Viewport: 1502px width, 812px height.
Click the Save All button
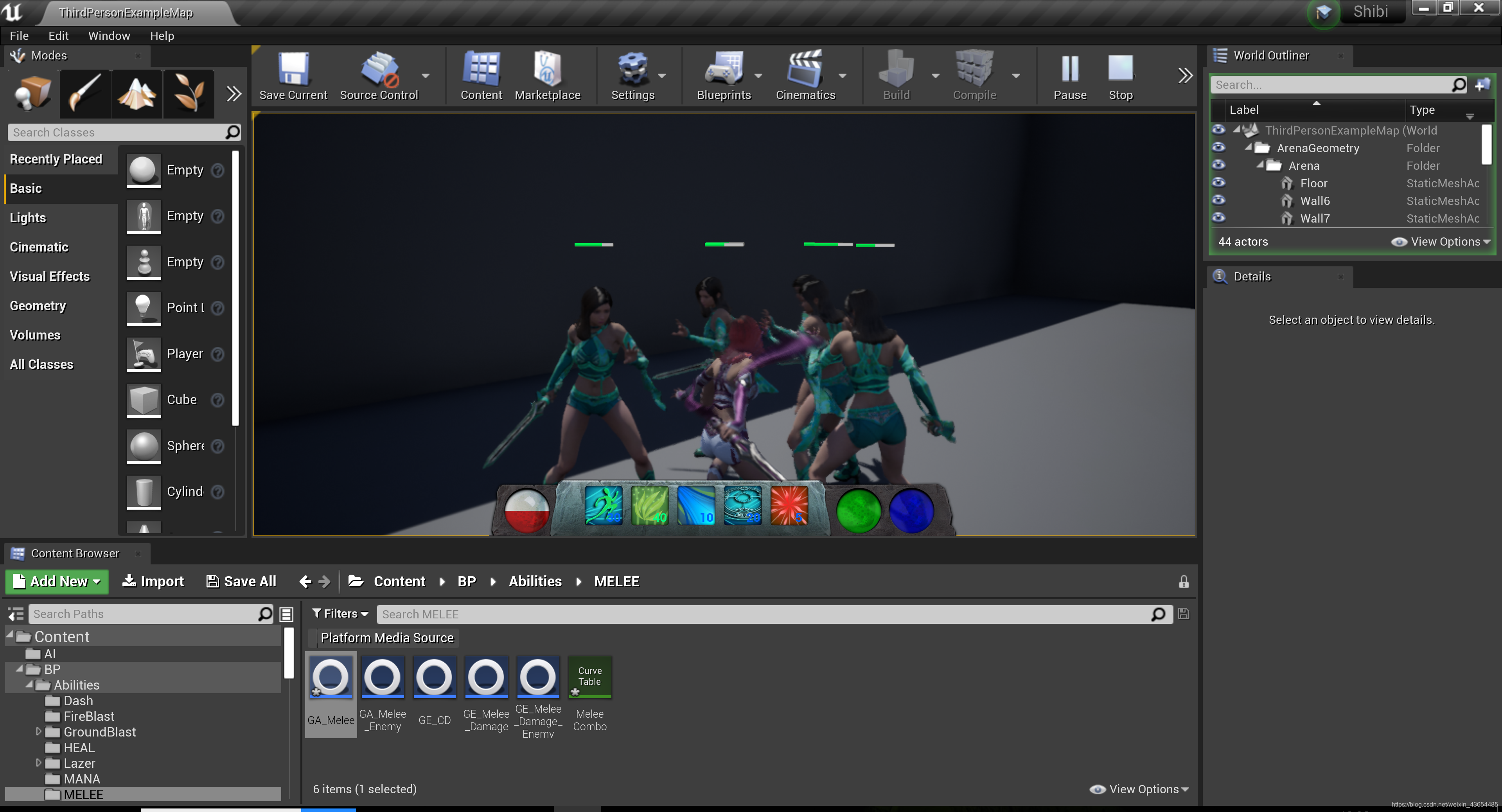[241, 581]
